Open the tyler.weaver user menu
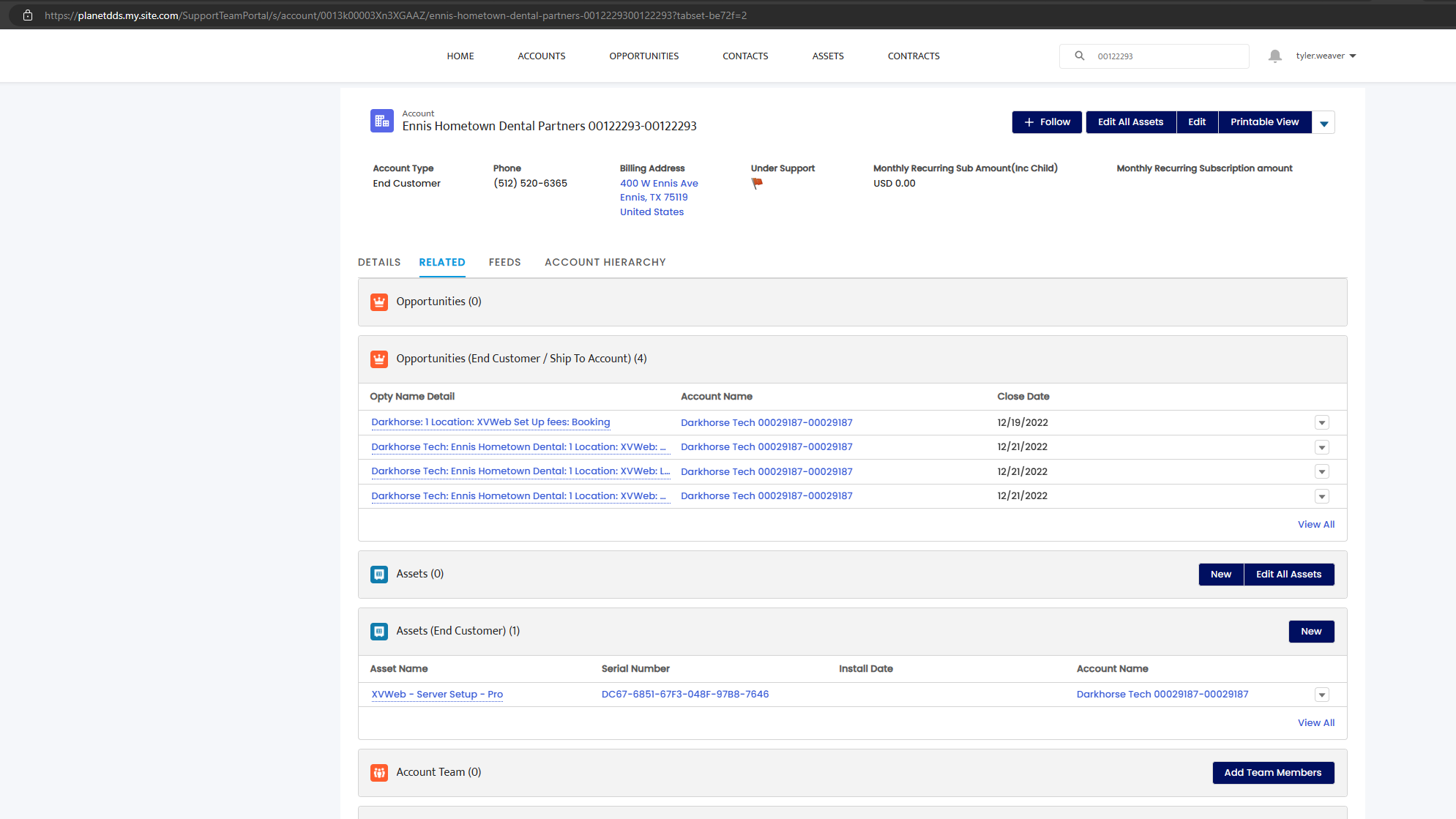1456x819 pixels. pos(1326,56)
